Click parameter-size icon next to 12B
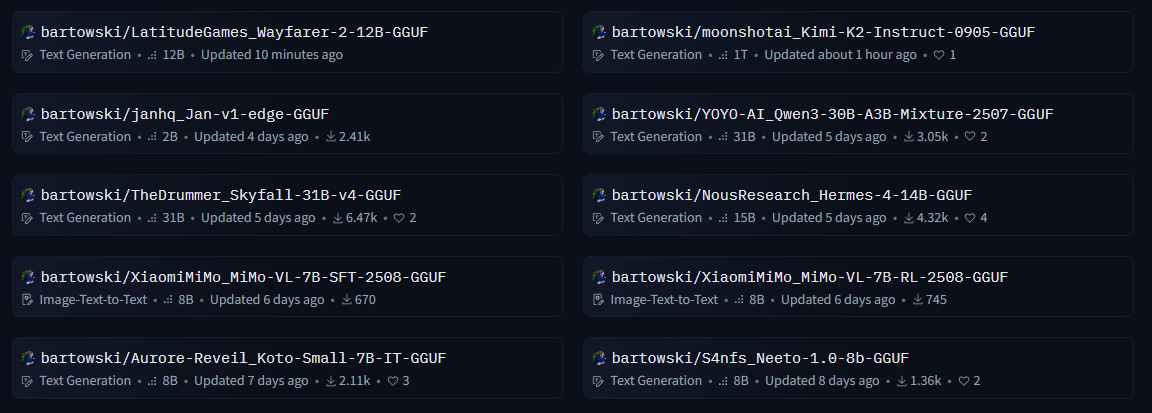 (x=152, y=55)
